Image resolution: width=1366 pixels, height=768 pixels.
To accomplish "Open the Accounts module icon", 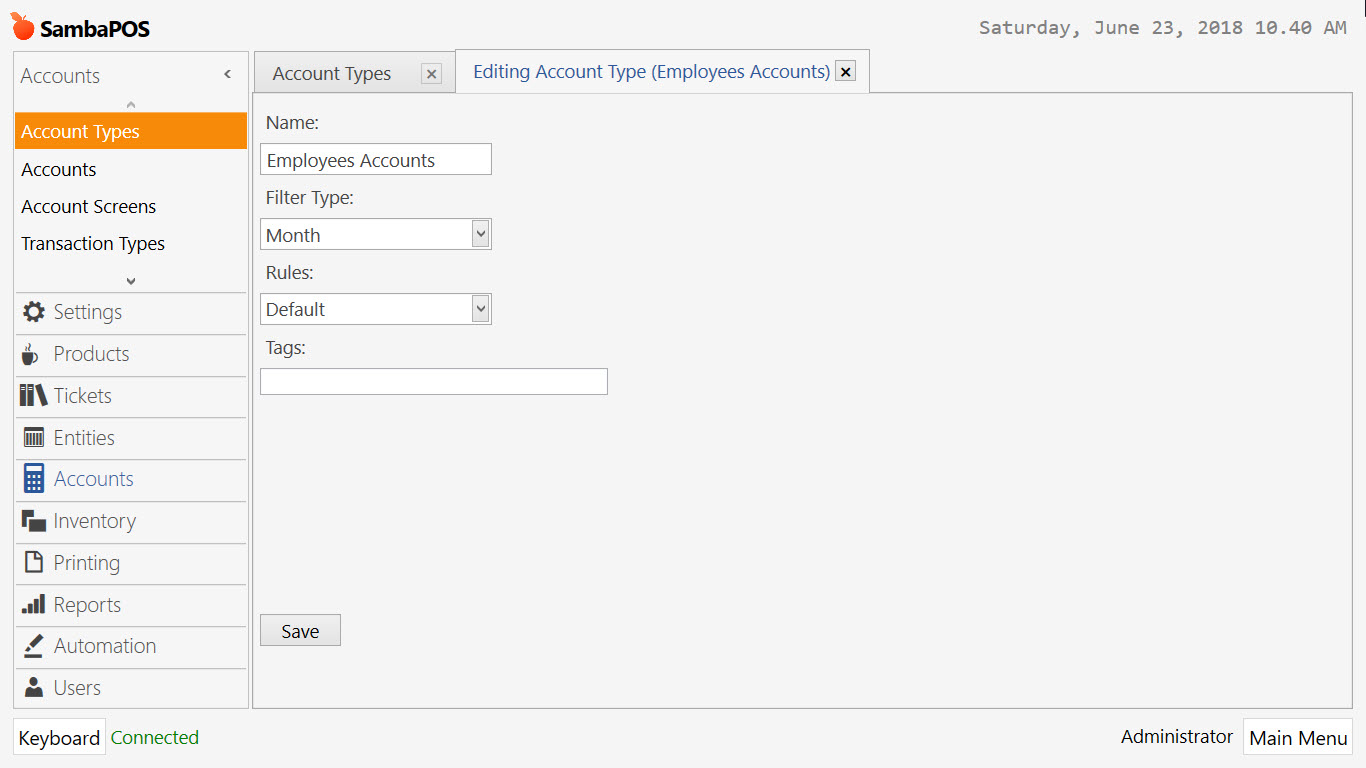I will pos(30,479).
